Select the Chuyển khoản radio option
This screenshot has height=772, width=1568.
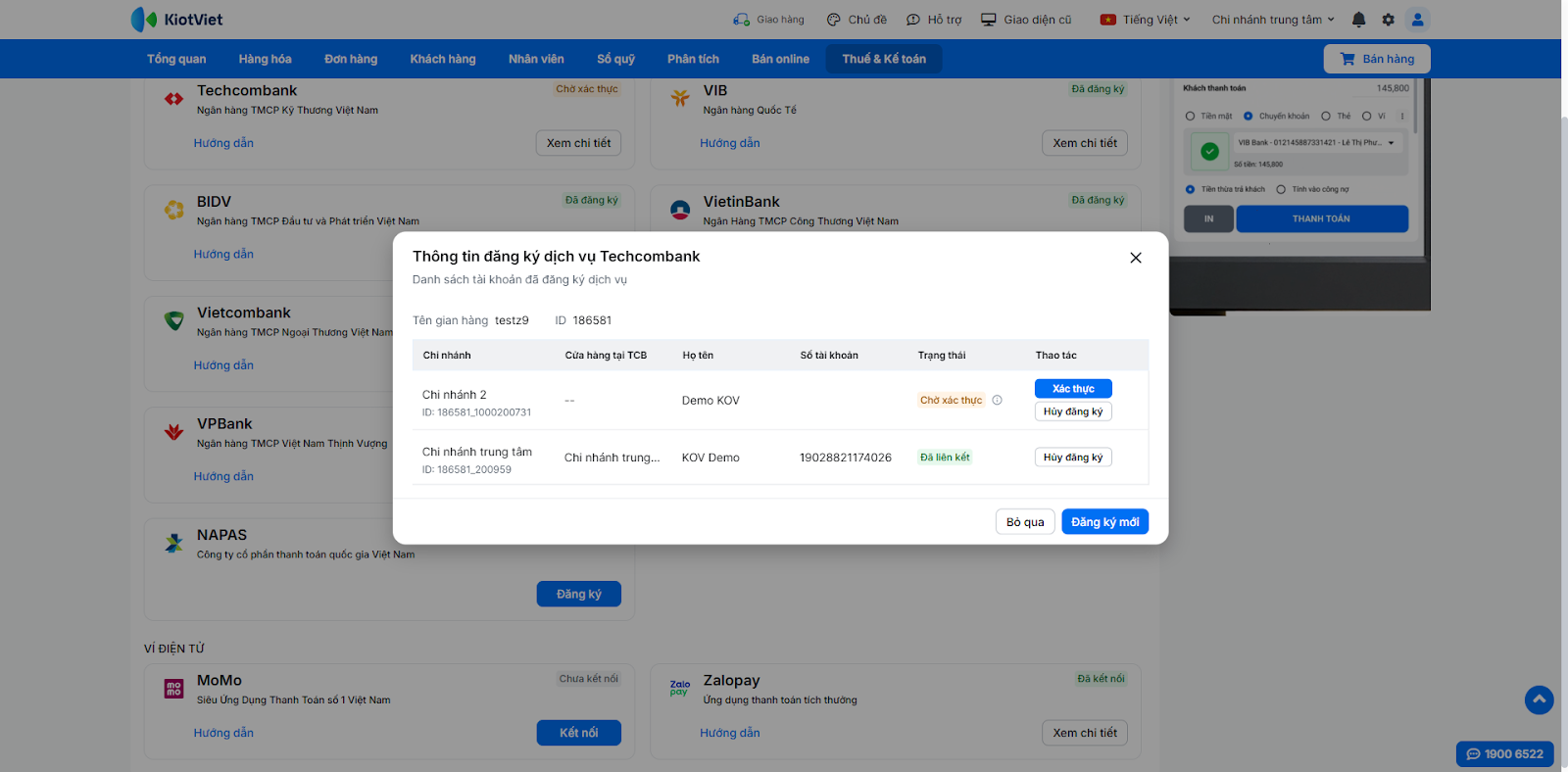[1249, 117]
